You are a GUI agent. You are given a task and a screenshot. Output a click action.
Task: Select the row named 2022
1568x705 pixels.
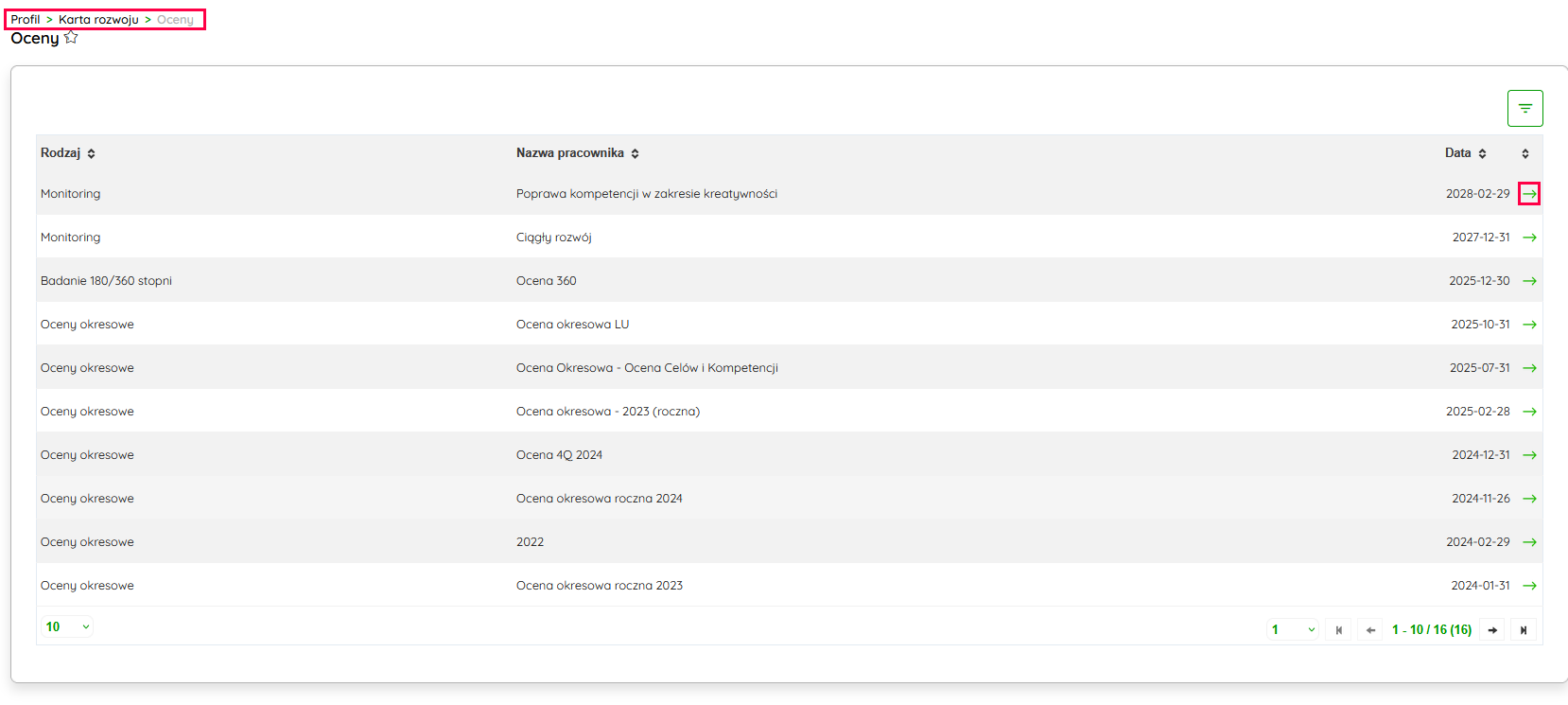[x=530, y=542]
